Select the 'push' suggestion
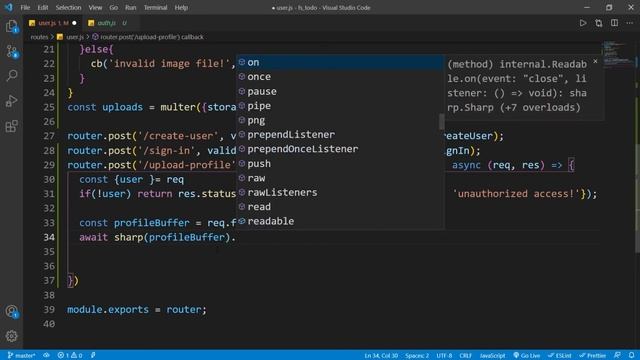 click(340, 164)
